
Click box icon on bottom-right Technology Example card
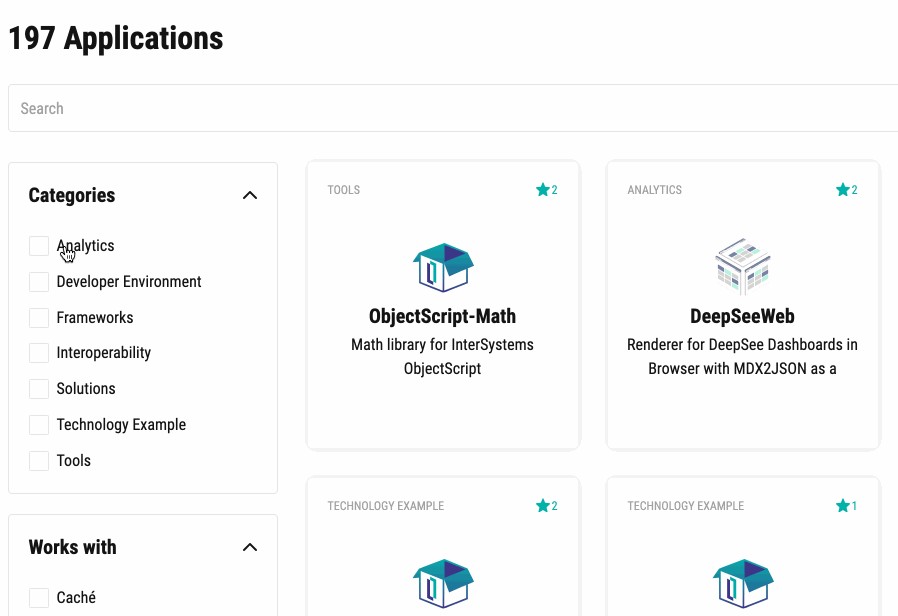(742, 585)
